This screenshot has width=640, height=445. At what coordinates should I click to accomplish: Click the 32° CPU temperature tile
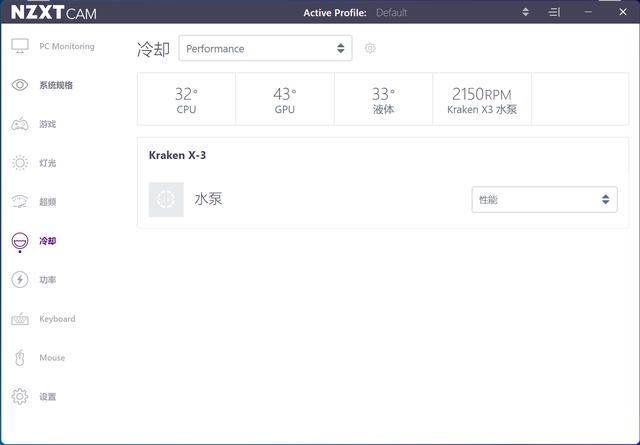[187, 99]
